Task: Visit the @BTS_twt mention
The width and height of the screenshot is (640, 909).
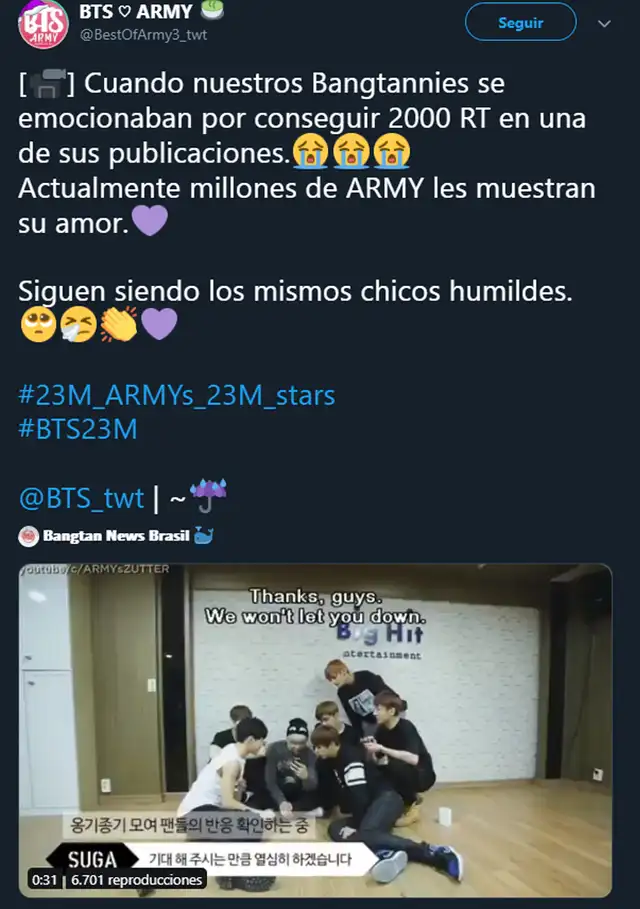Action: pyautogui.click(x=81, y=499)
